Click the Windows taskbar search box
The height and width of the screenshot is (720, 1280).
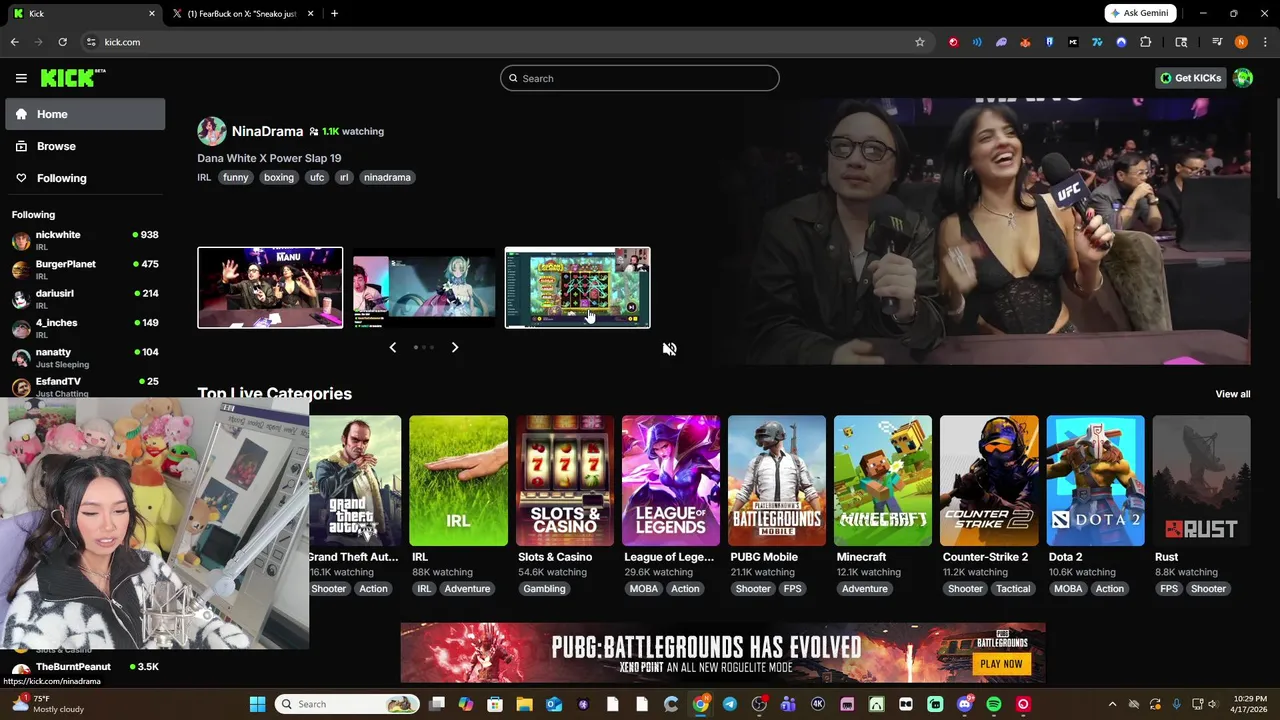346,704
